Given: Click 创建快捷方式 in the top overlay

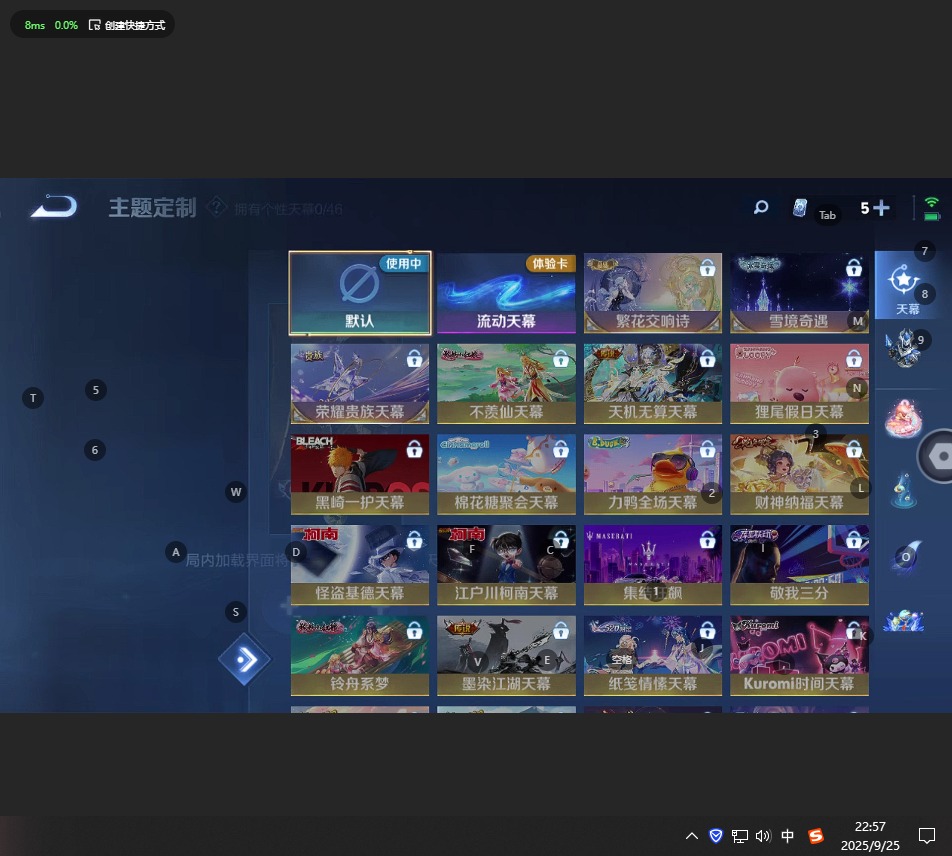Looking at the screenshot, I should click(127, 25).
